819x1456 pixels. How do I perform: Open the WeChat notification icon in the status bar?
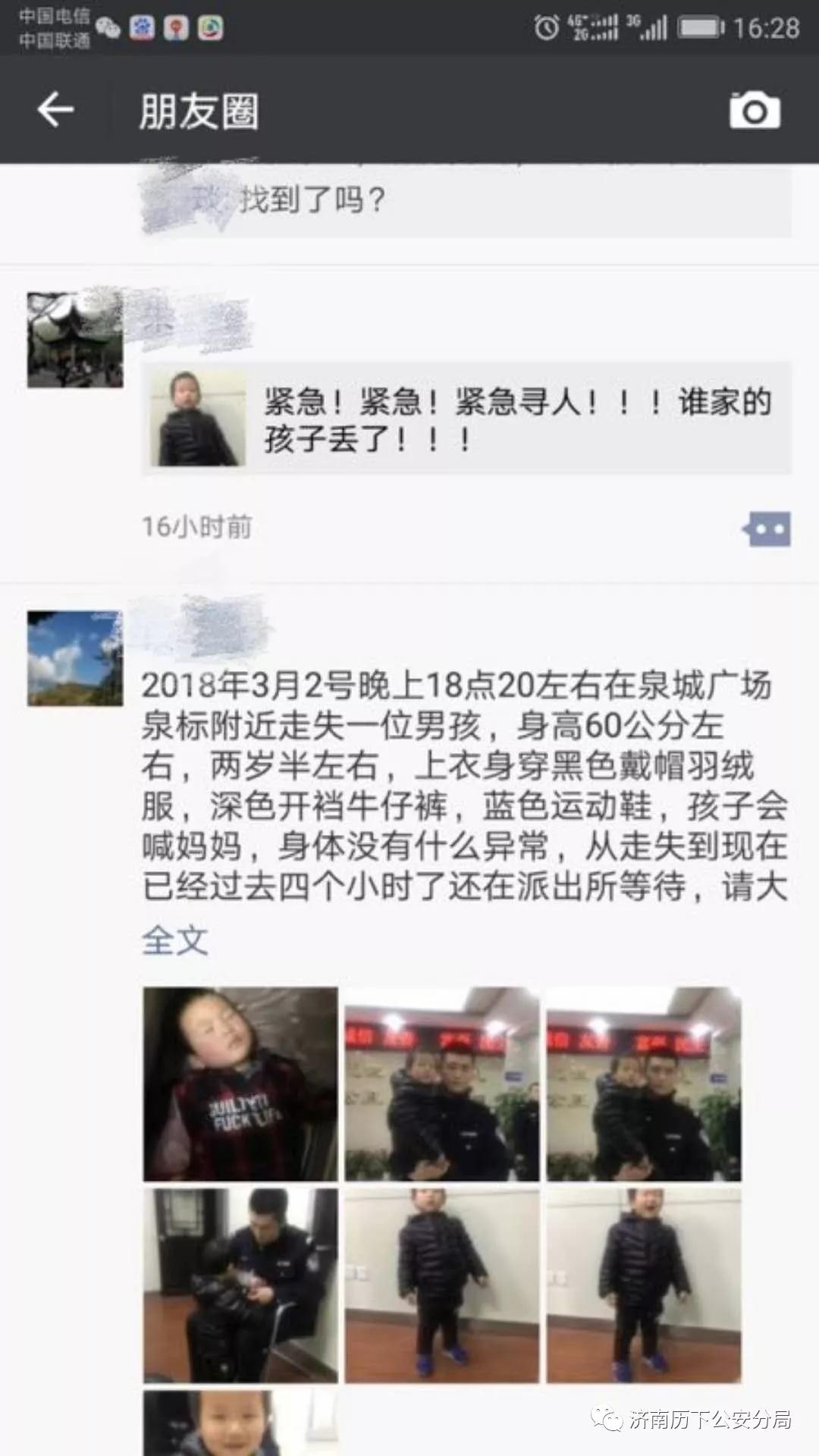108,28
